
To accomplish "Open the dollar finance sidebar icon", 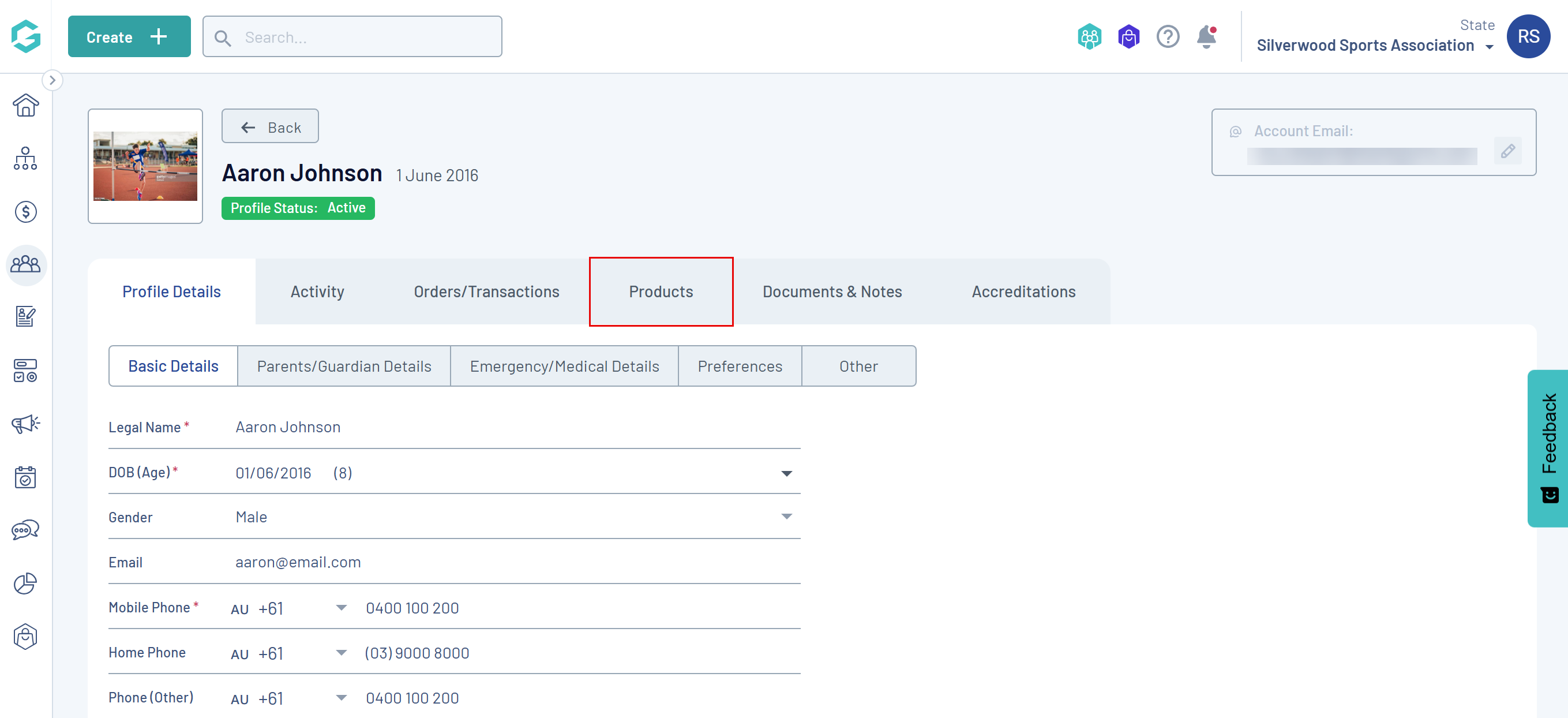I will (25, 211).
